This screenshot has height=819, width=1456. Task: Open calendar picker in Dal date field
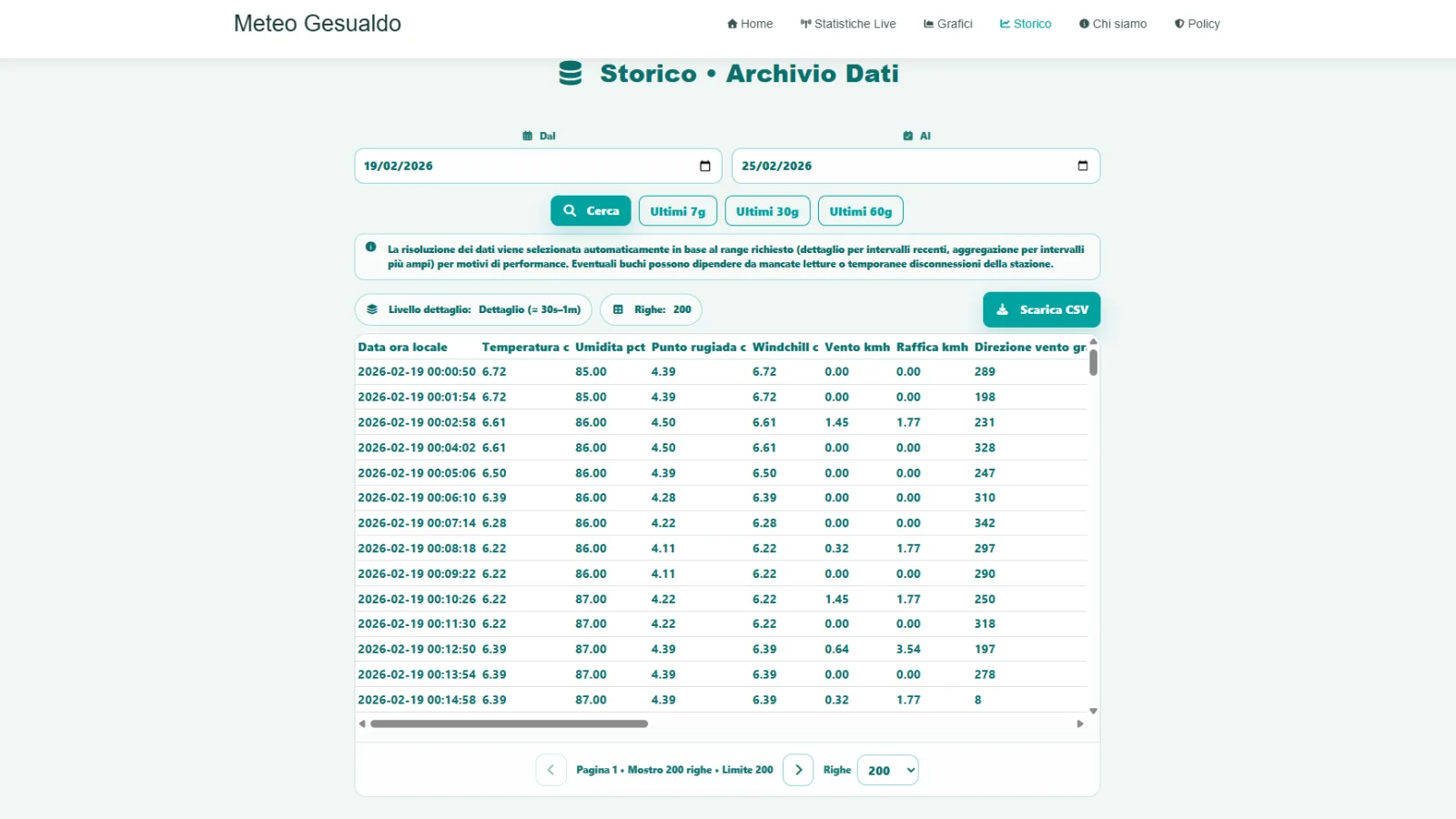click(704, 166)
